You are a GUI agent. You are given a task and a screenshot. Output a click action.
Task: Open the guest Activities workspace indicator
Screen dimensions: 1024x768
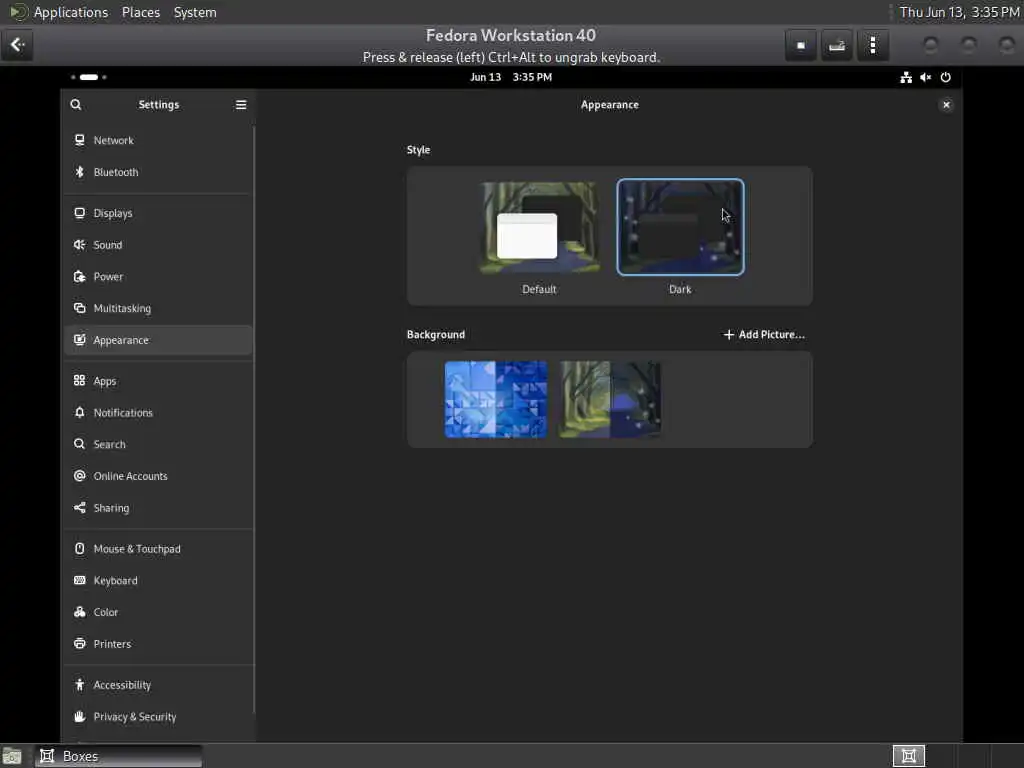click(89, 77)
